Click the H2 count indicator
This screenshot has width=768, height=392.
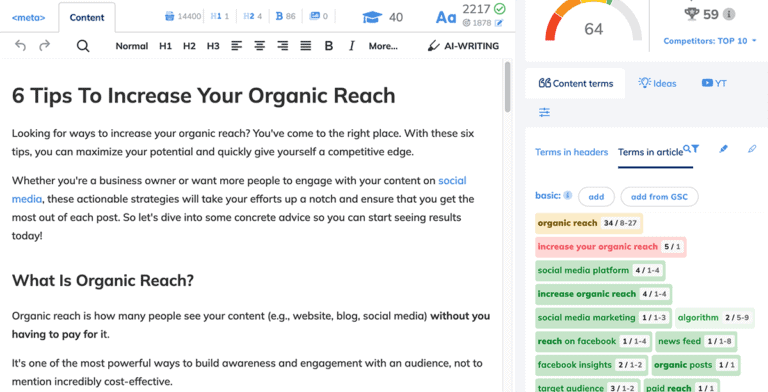(252, 16)
